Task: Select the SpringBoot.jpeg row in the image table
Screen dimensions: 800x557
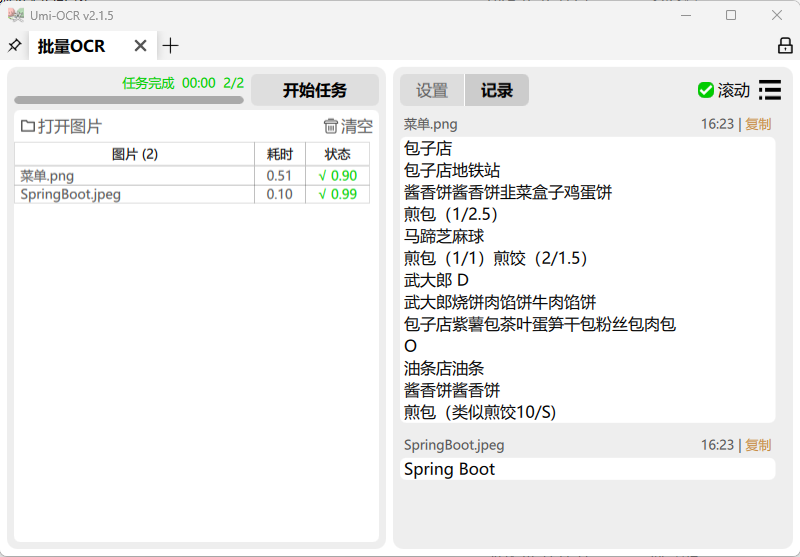Action: click(x=192, y=194)
